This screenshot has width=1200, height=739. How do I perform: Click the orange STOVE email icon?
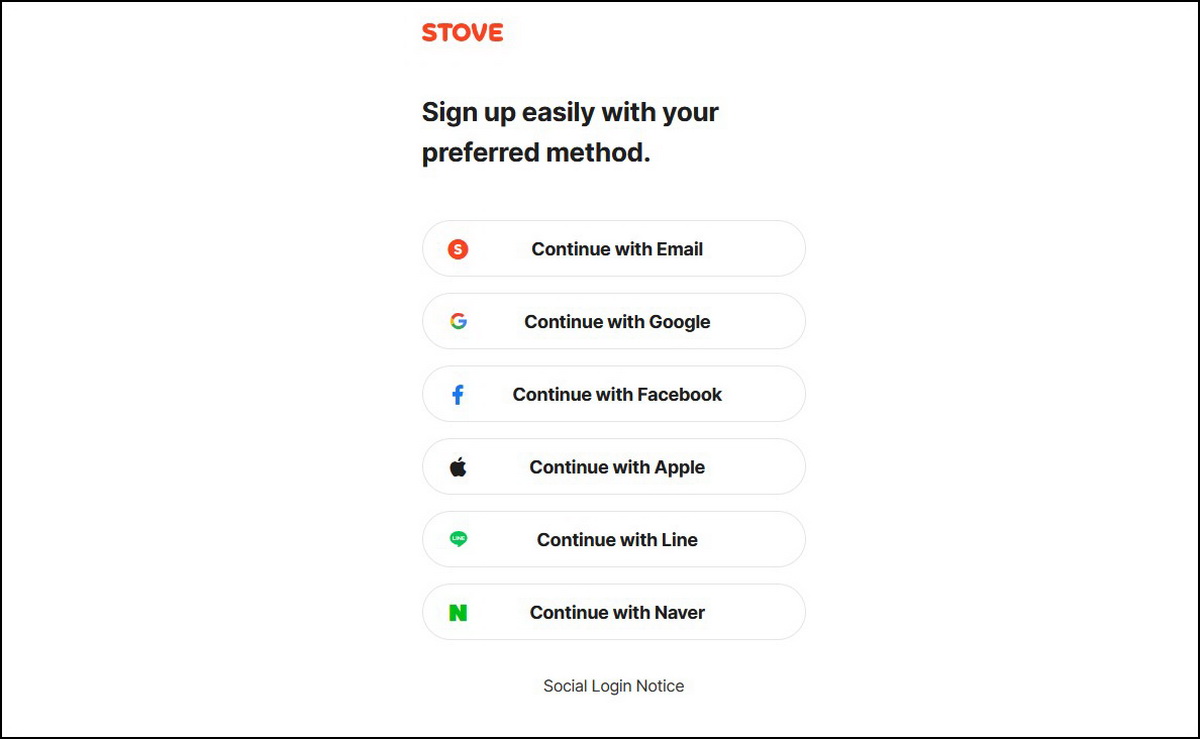[458, 249]
